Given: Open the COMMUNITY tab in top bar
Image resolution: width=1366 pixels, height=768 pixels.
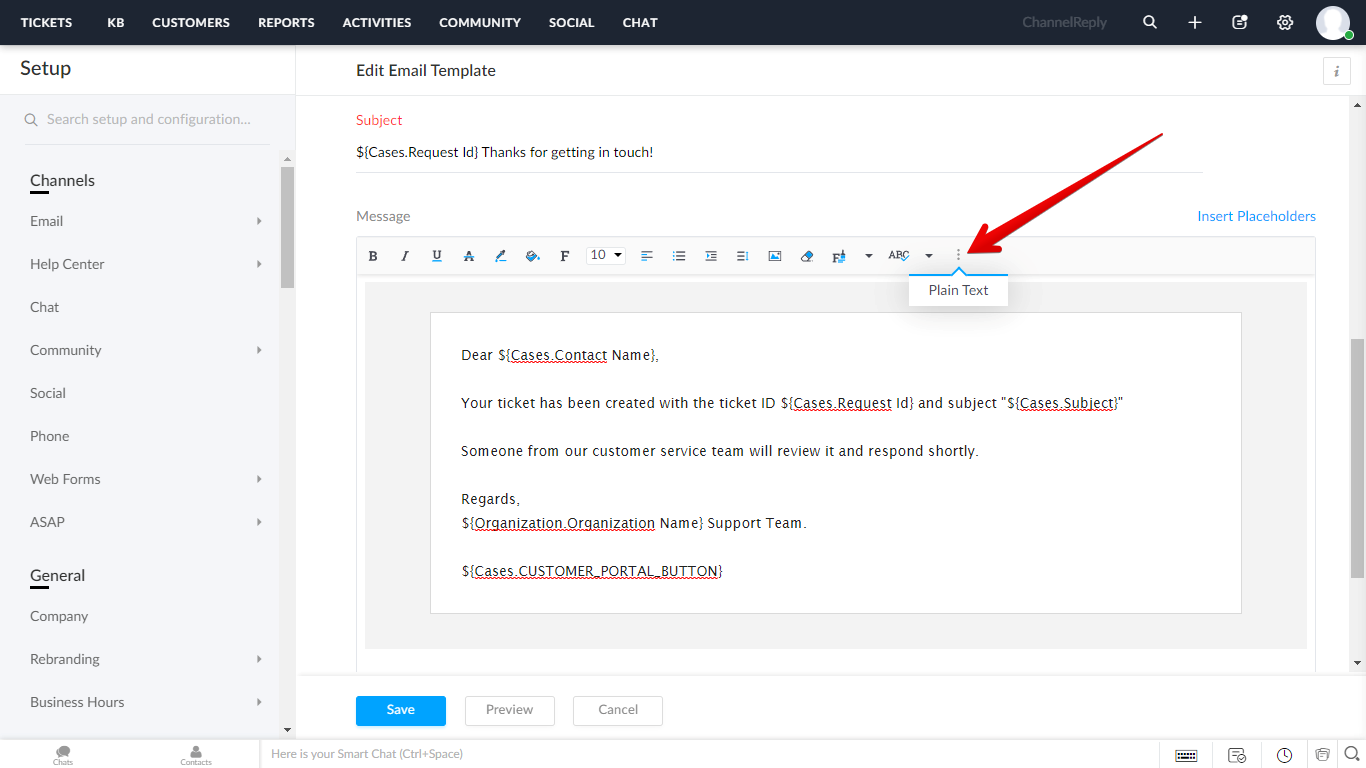Looking at the screenshot, I should [x=480, y=22].
